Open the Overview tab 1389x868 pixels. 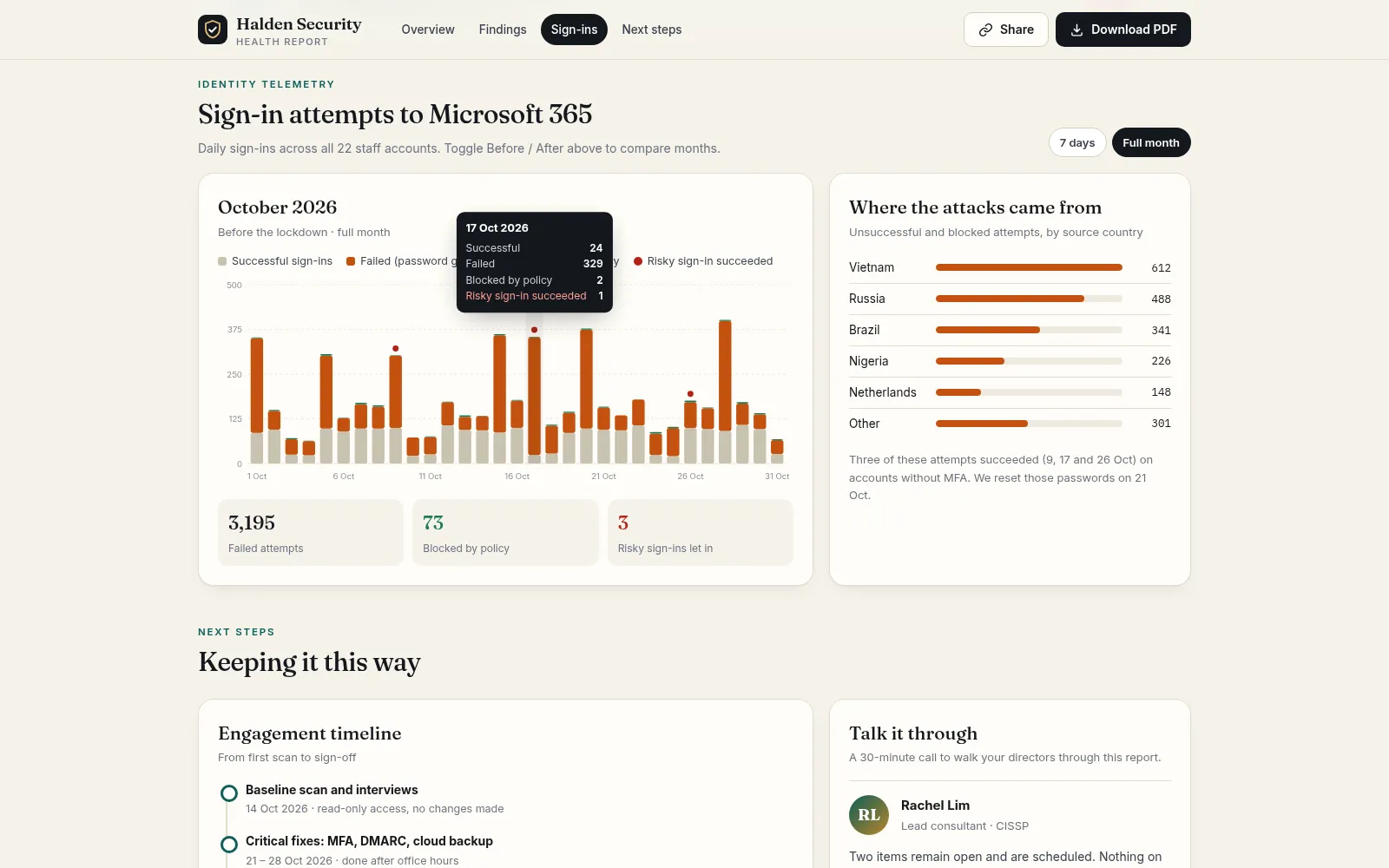pyautogui.click(x=428, y=30)
